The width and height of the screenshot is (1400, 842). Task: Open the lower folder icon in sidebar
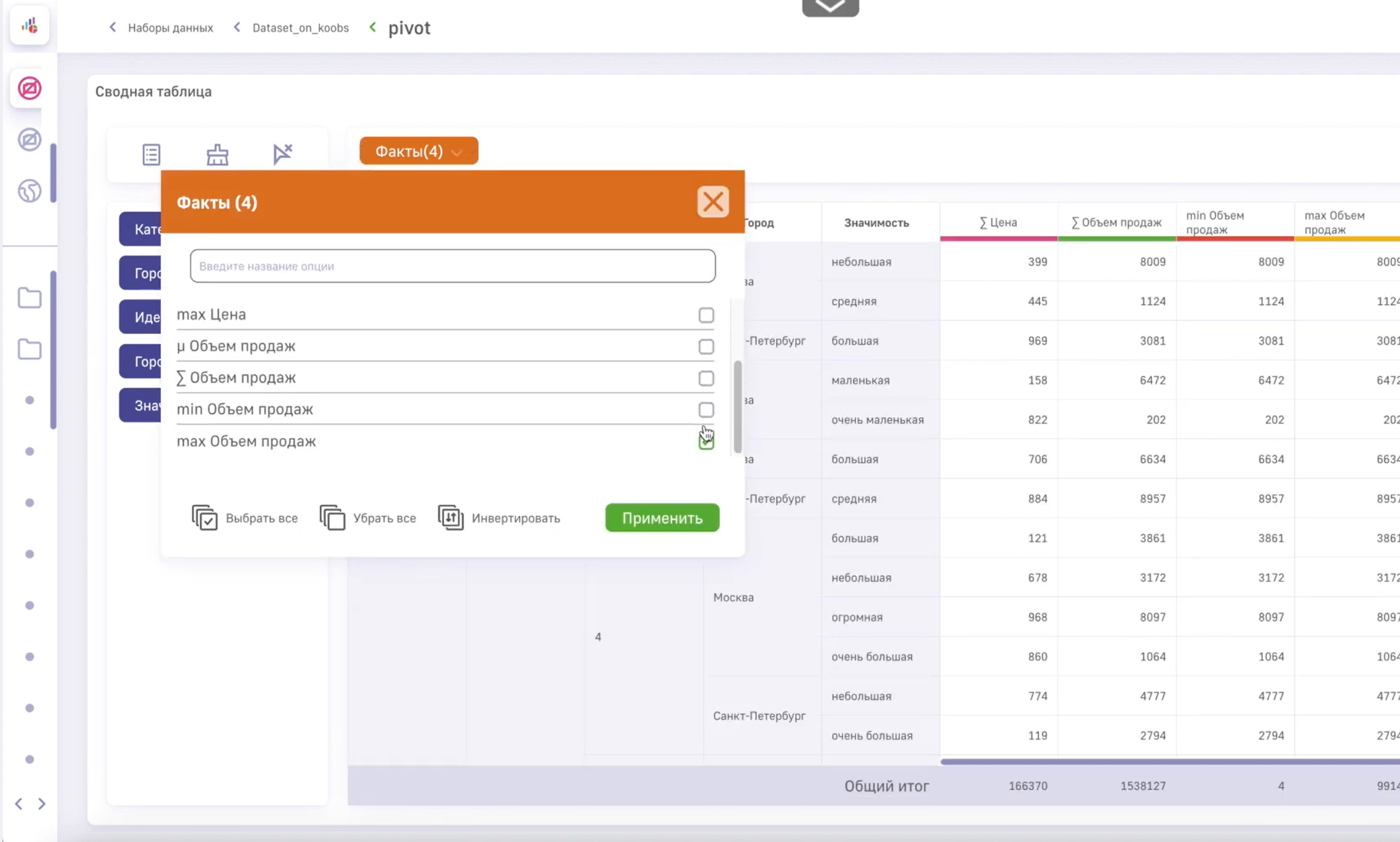(29, 349)
